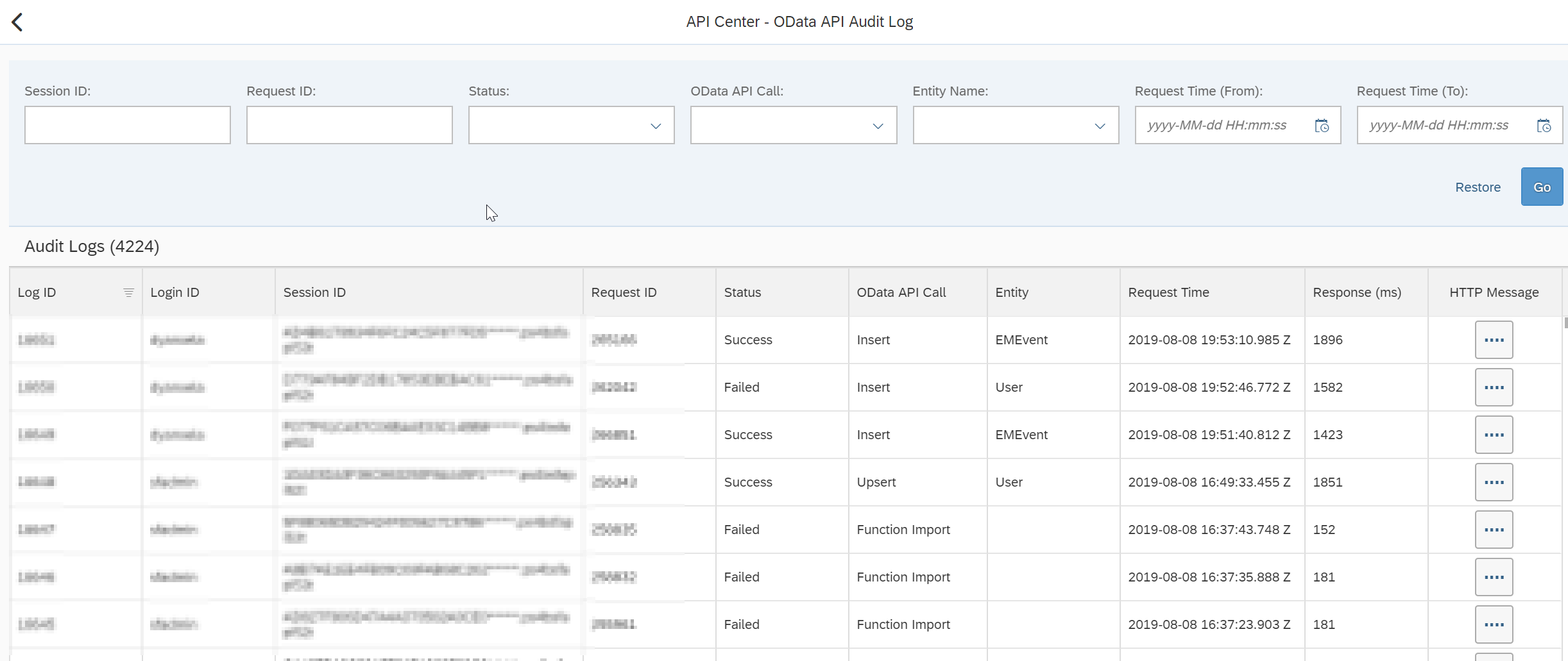
Task: Focus the Session ID input field
Action: click(x=128, y=125)
